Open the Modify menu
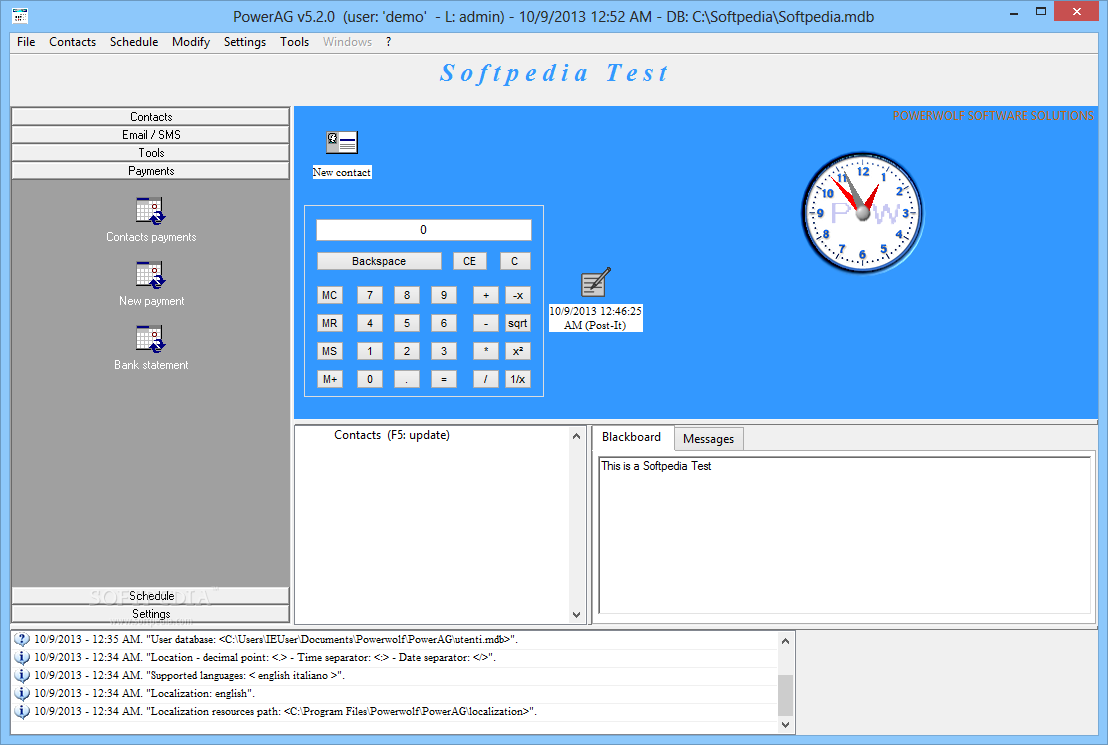 191,42
